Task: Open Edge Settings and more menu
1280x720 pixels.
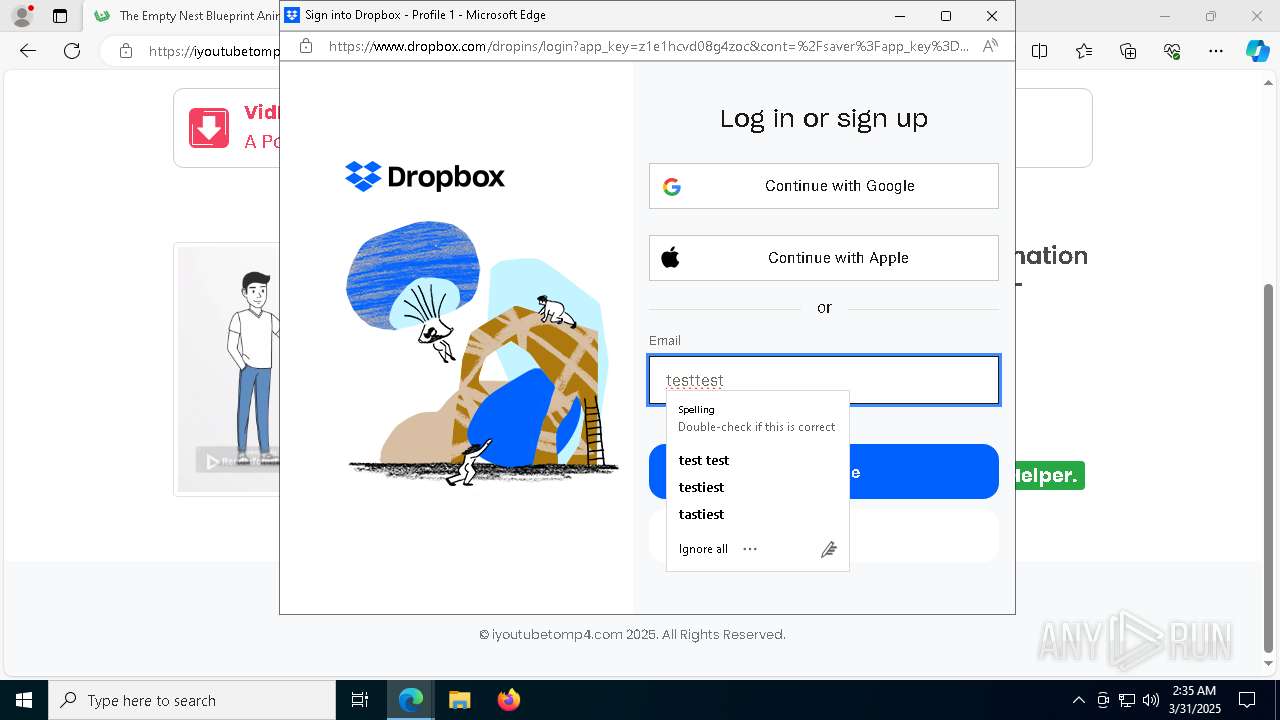Action: pyautogui.click(x=1216, y=51)
